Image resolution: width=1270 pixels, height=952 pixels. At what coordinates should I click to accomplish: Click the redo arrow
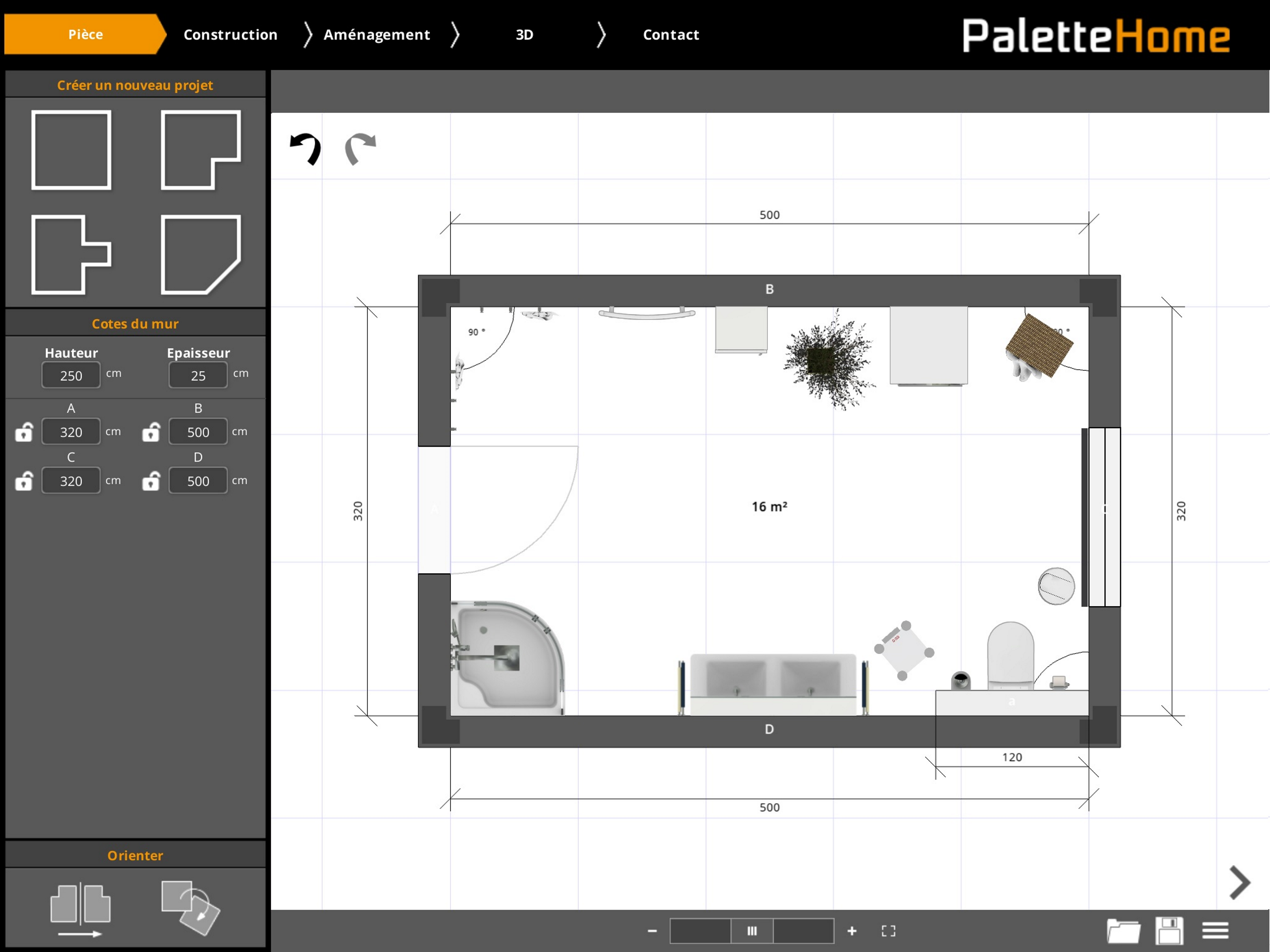pos(360,149)
